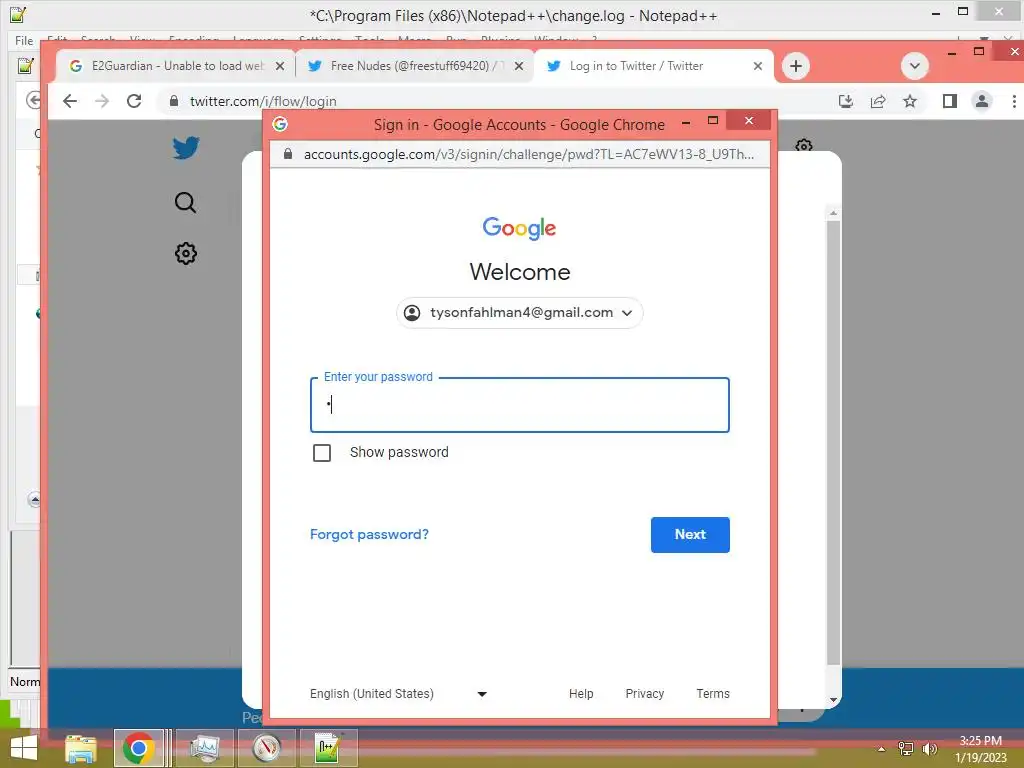Open Chrome profile avatar icon
Image resolution: width=1024 pixels, height=768 pixels.
click(x=982, y=101)
